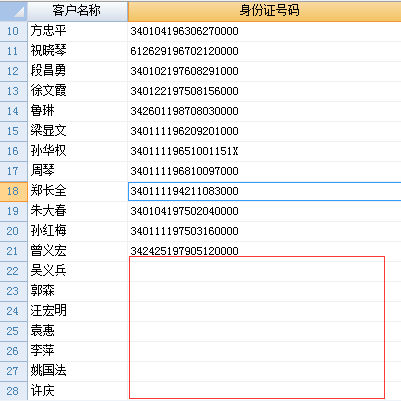The image size is (401, 401).
Task: Click the cell containing 方忠平
Action: point(77,31)
